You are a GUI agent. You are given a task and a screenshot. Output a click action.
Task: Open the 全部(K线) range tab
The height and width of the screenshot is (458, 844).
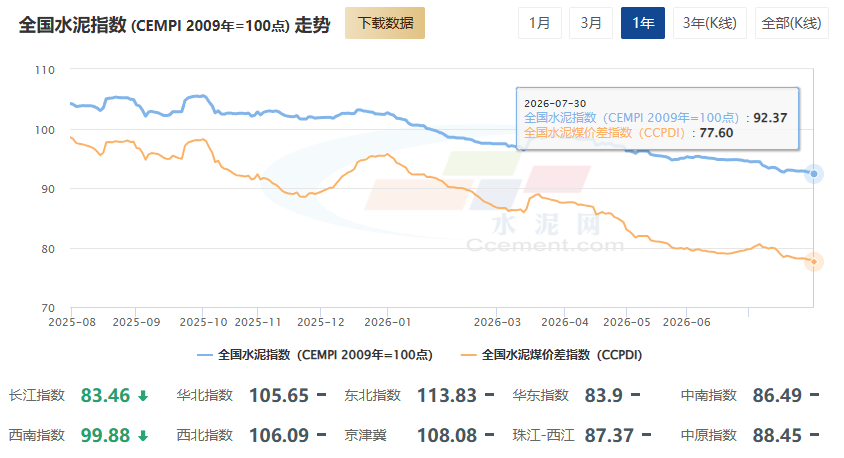pyautogui.click(x=791, y=23)
